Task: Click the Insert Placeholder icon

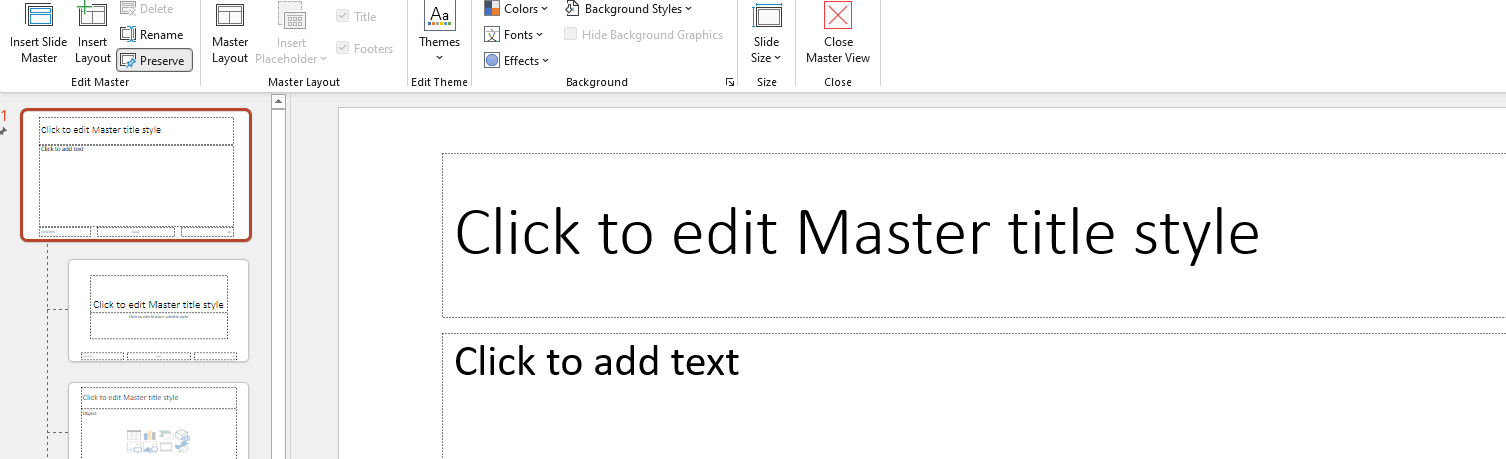Action: 292,16
